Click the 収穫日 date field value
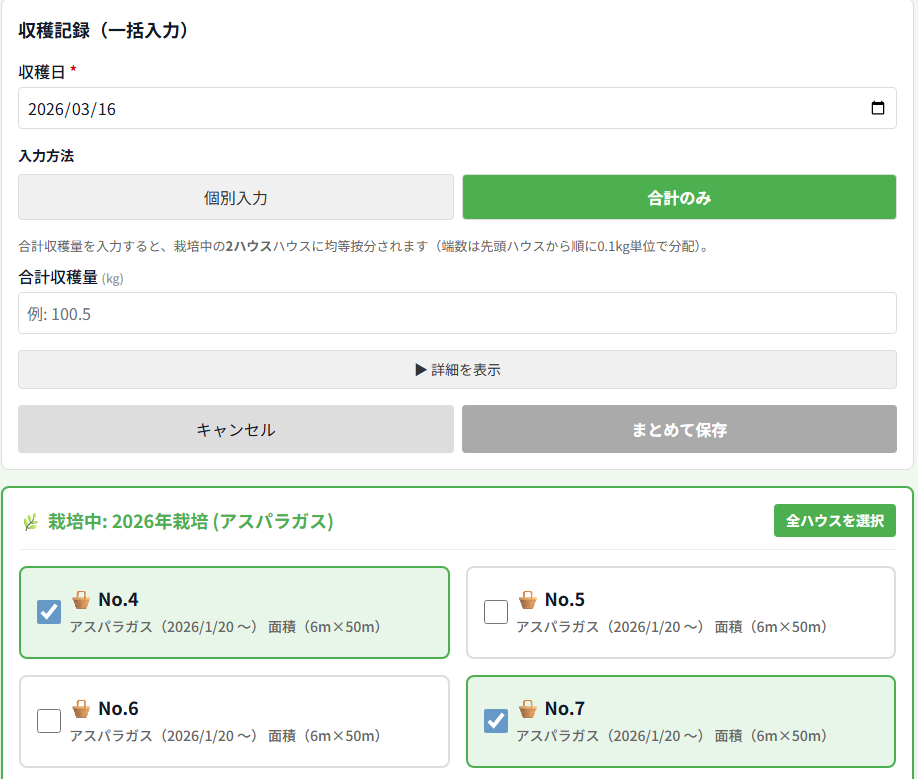The width and height of the screenshot is (918, 779). pos(72,109)
